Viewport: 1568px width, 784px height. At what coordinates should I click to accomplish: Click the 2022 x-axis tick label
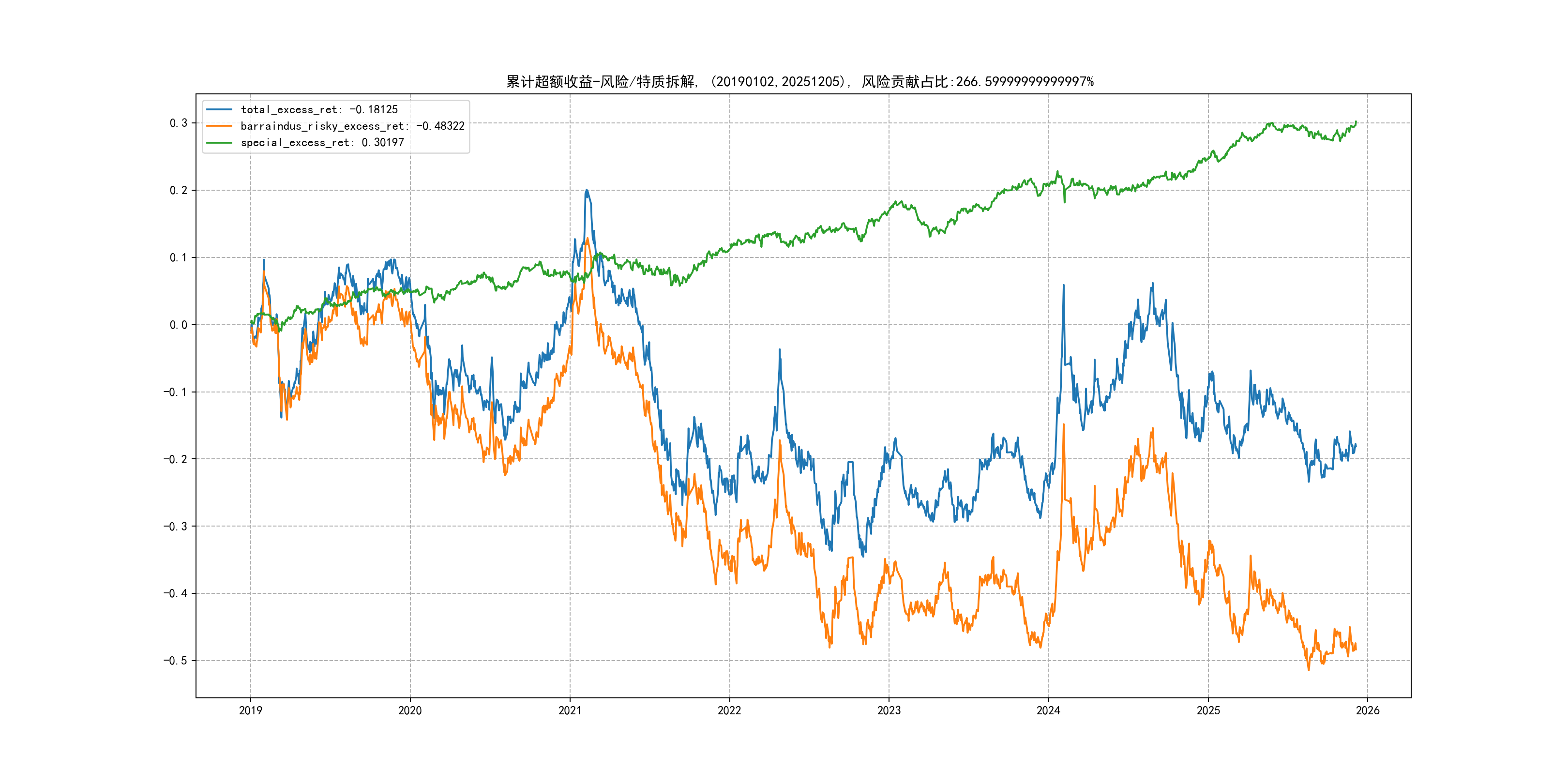pos(729,710)
